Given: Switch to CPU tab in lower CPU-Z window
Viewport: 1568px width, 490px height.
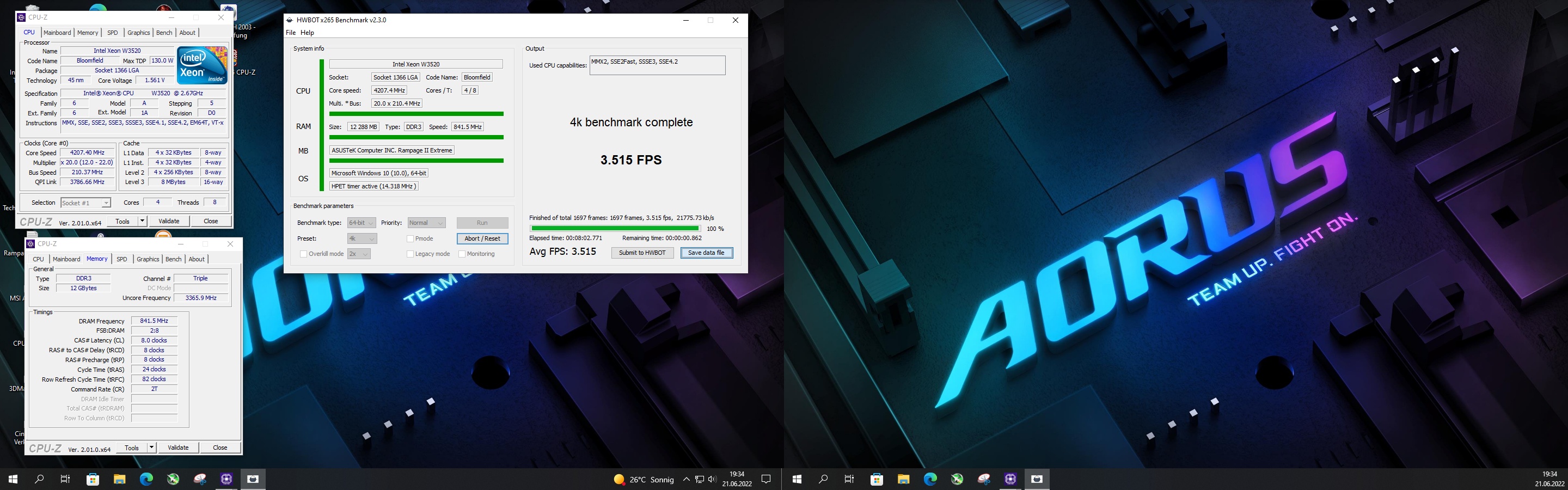Looking at the screenshot, I should coord(38,259).
